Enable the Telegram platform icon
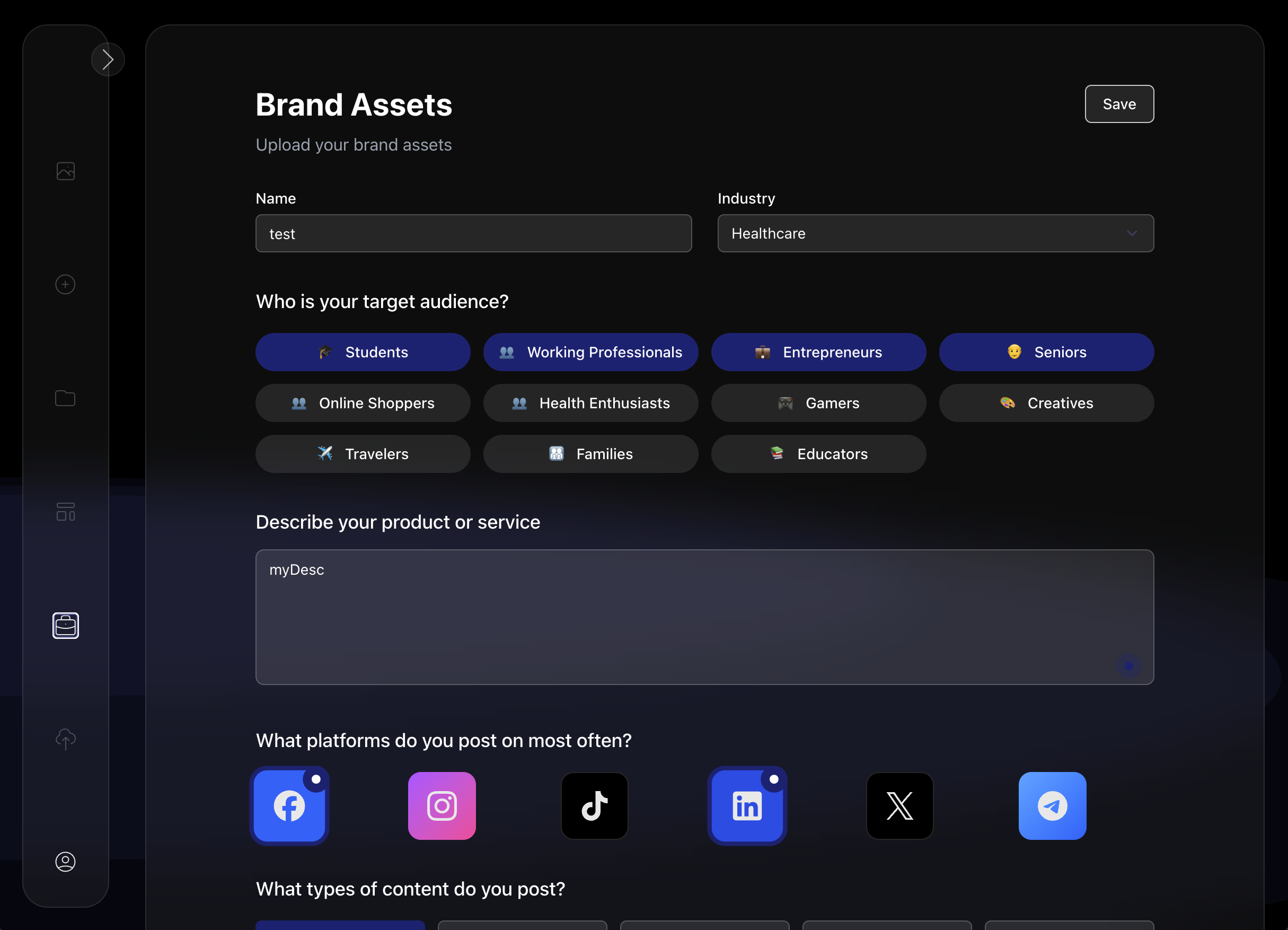1288x930 pixels. click(x=1052, y=805)
